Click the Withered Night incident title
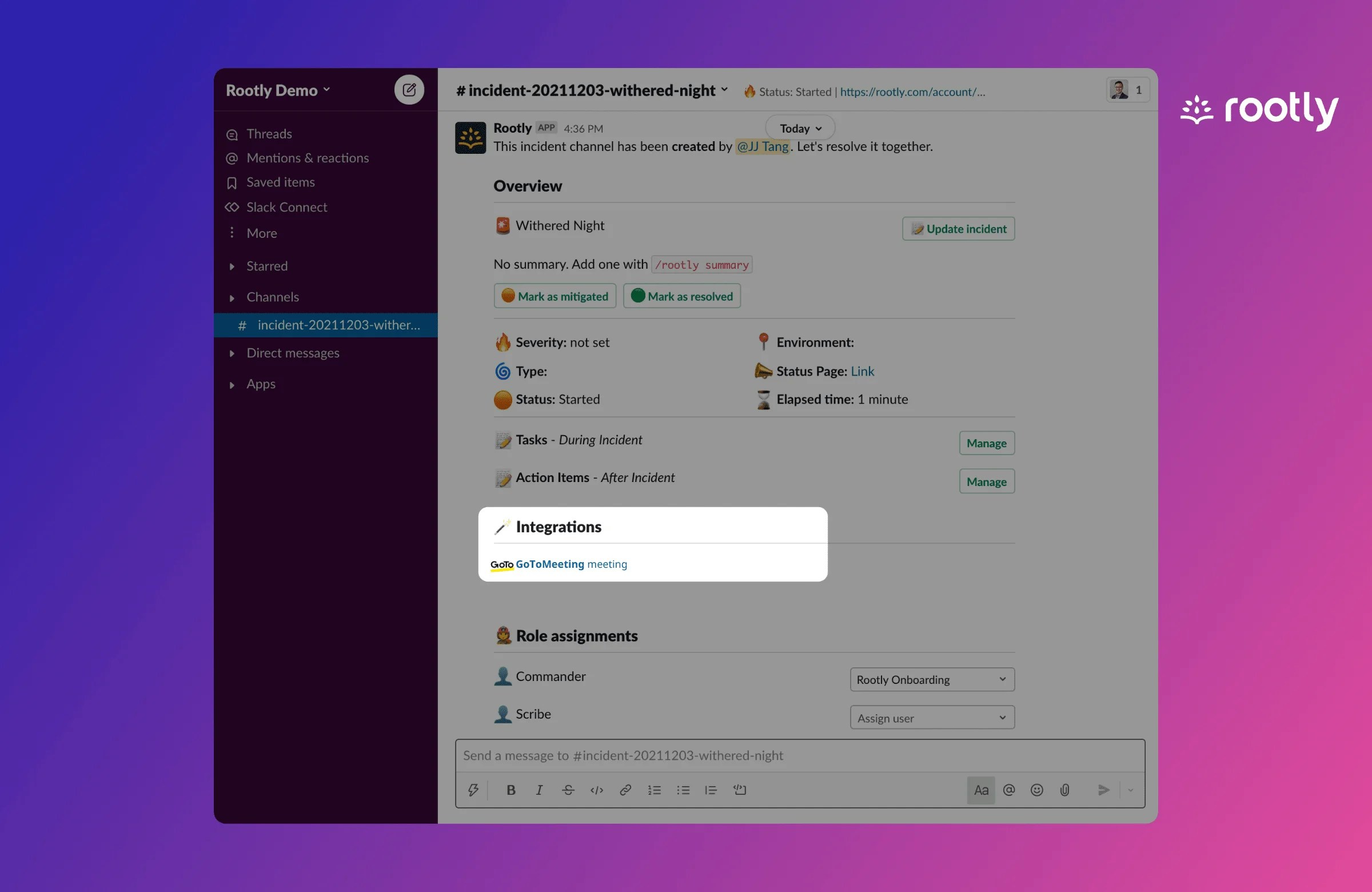 pos(560,225)
